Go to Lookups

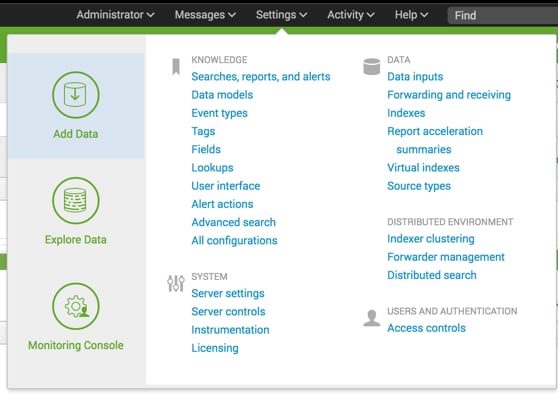point(212,168)
